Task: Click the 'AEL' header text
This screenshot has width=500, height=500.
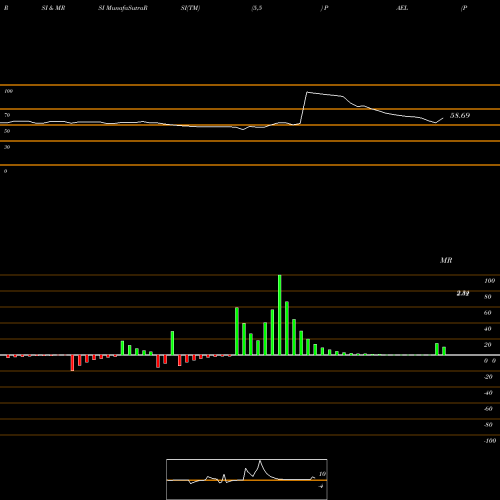Action: point(402,8)
